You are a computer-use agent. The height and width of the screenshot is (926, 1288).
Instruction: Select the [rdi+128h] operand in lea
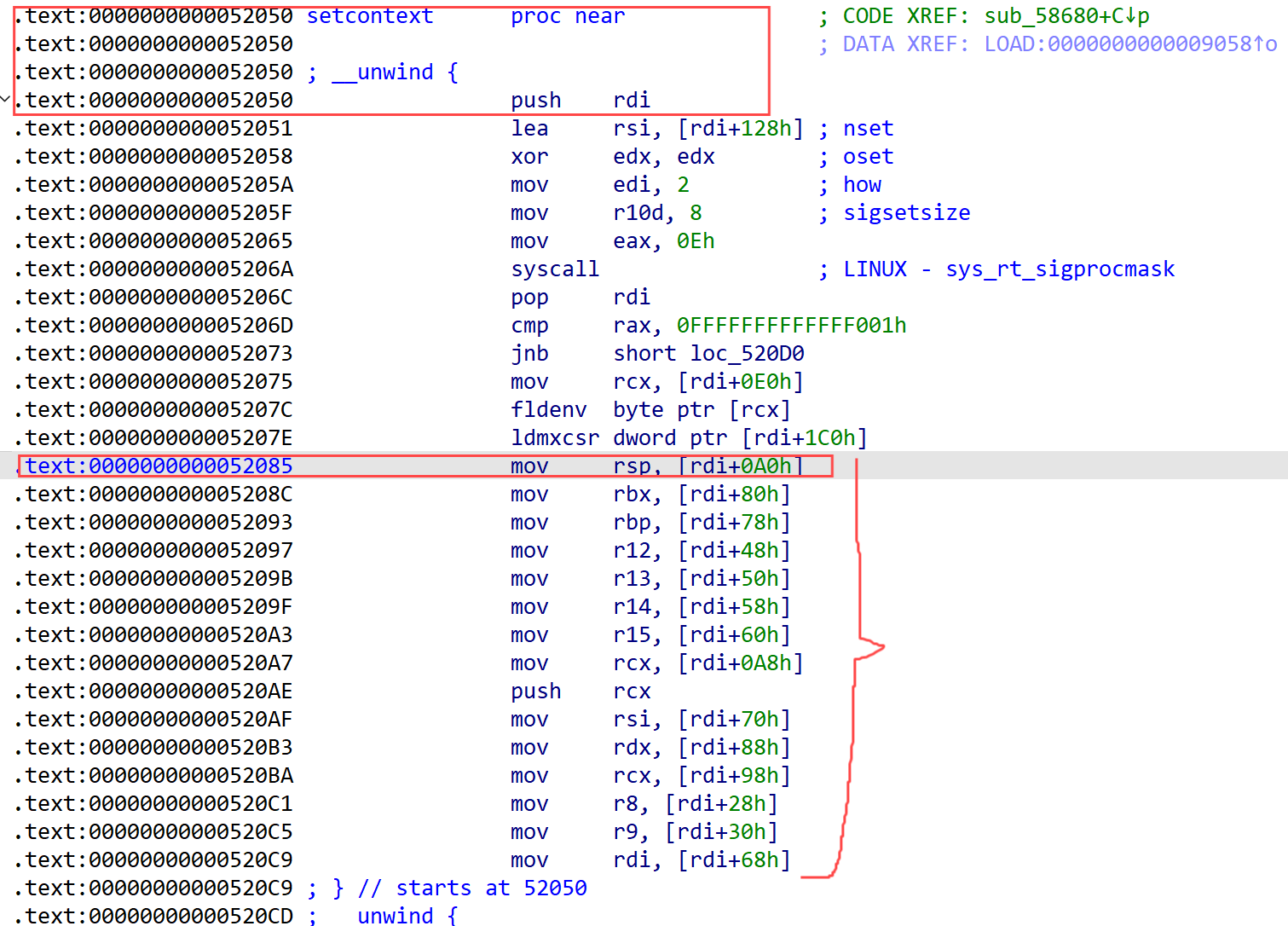point(740,129)
